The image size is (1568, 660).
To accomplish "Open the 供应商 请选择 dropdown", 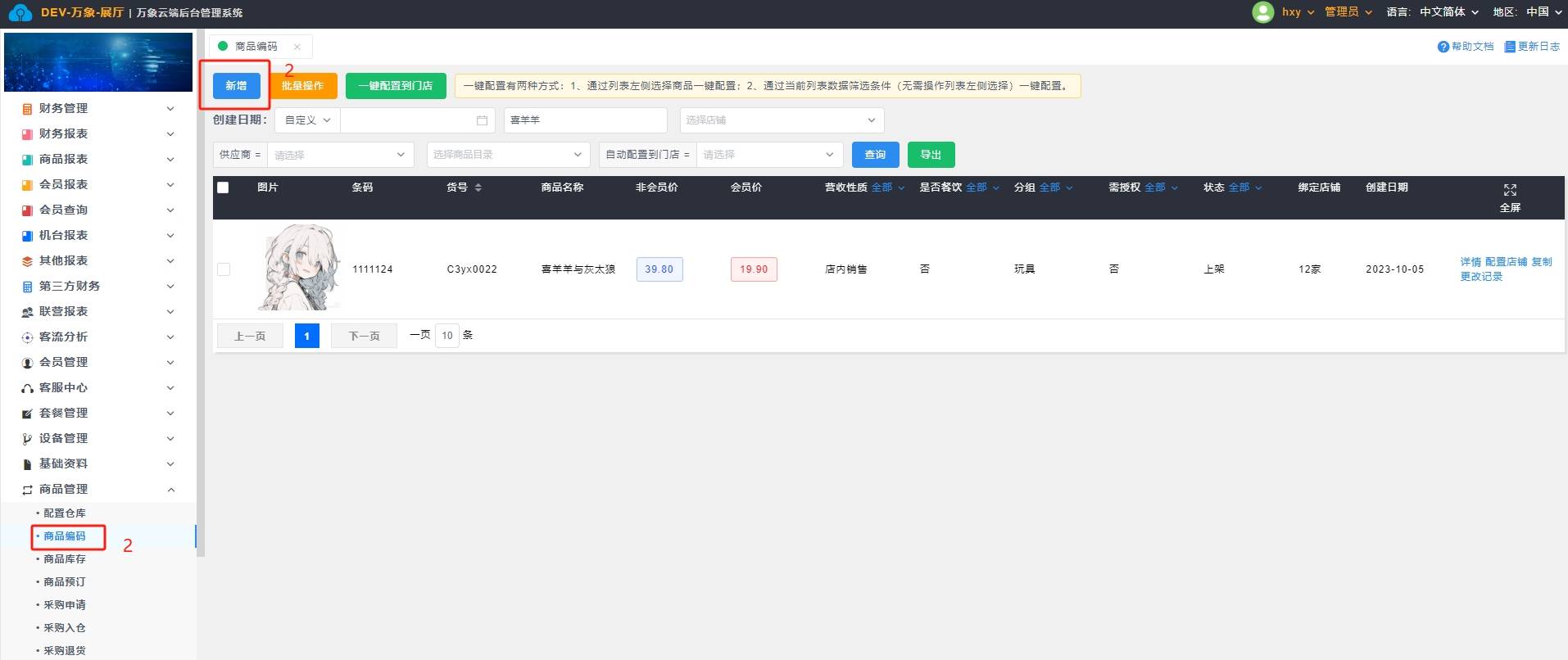I will pos(340,155).
